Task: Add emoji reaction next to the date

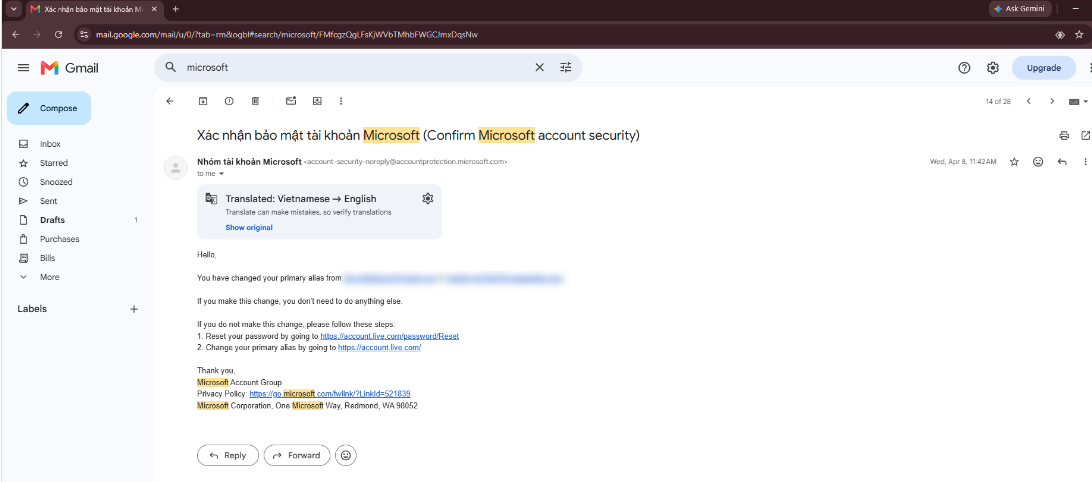Action: click(1038, 162)
